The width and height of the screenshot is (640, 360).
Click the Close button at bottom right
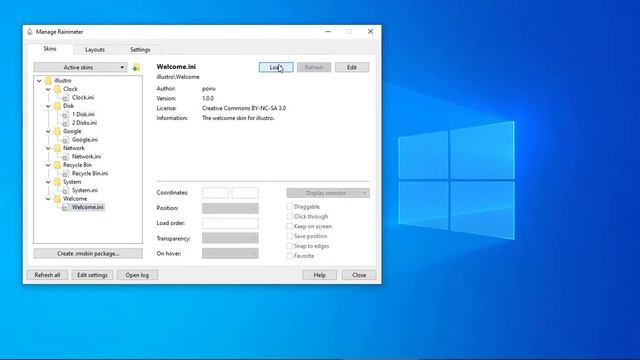(x=359, y=275)
